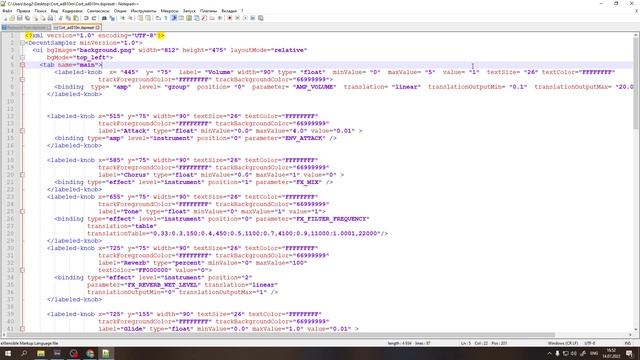
Task: Play back the recorded macro
Action: 245,18
